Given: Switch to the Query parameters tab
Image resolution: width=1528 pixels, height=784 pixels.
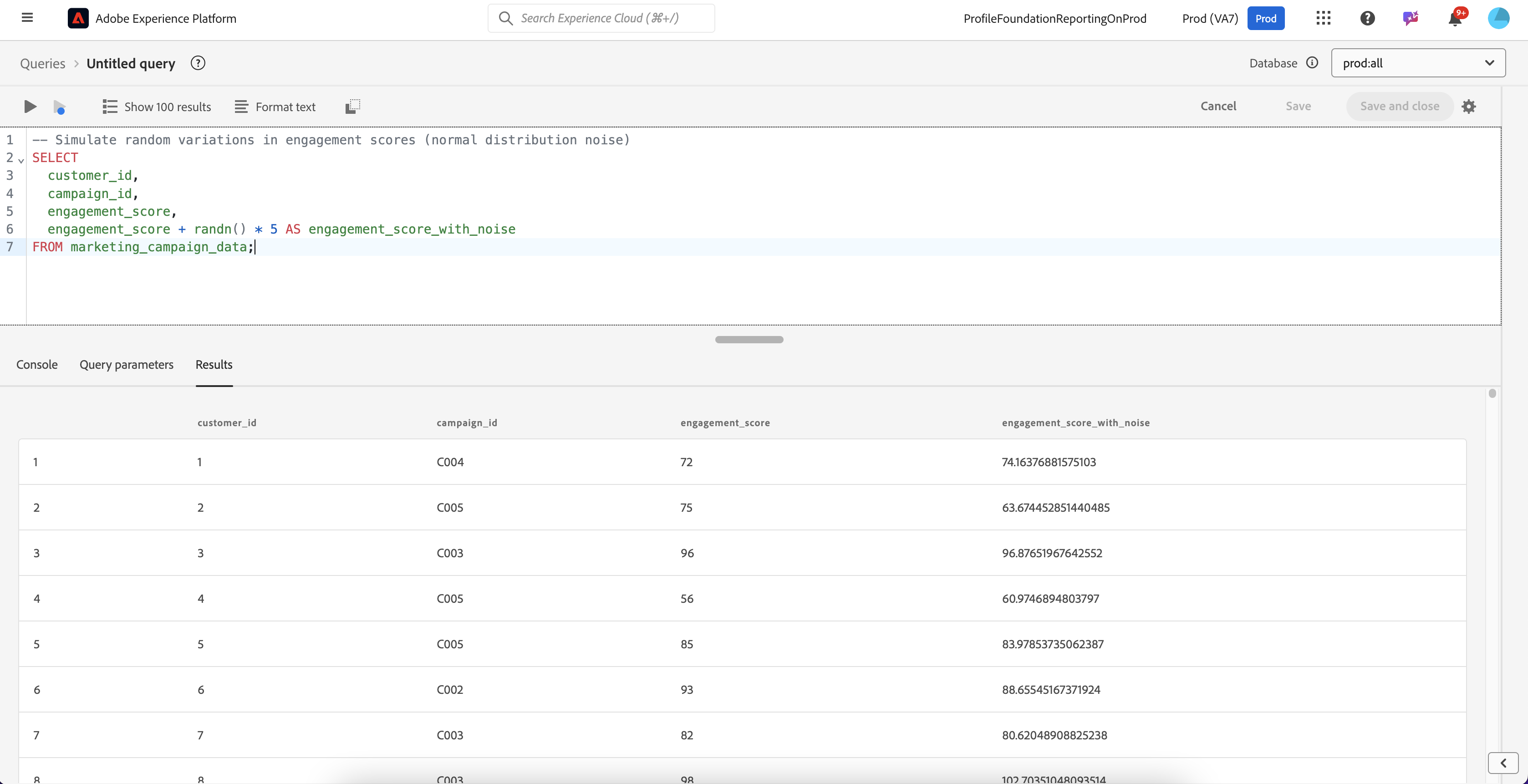Looking at the screenshot, I should click(126, 365).
